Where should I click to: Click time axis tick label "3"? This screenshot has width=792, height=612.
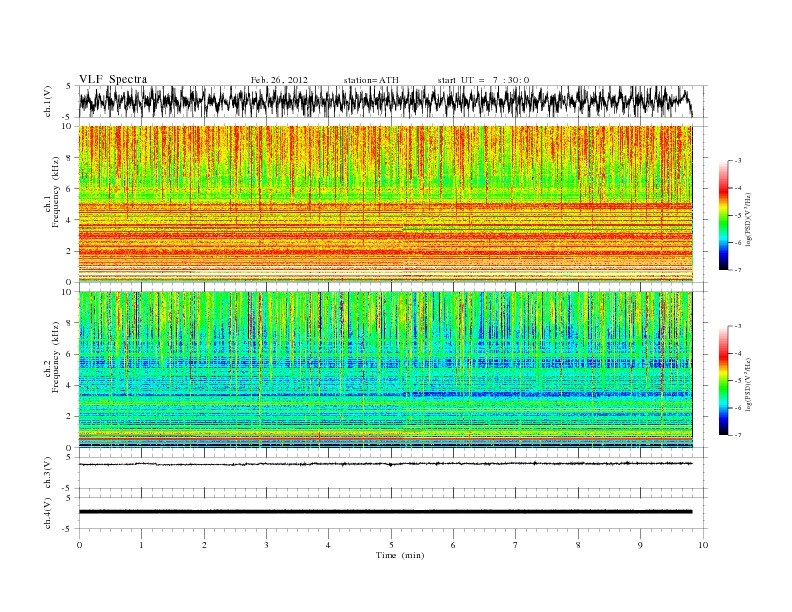266,545
